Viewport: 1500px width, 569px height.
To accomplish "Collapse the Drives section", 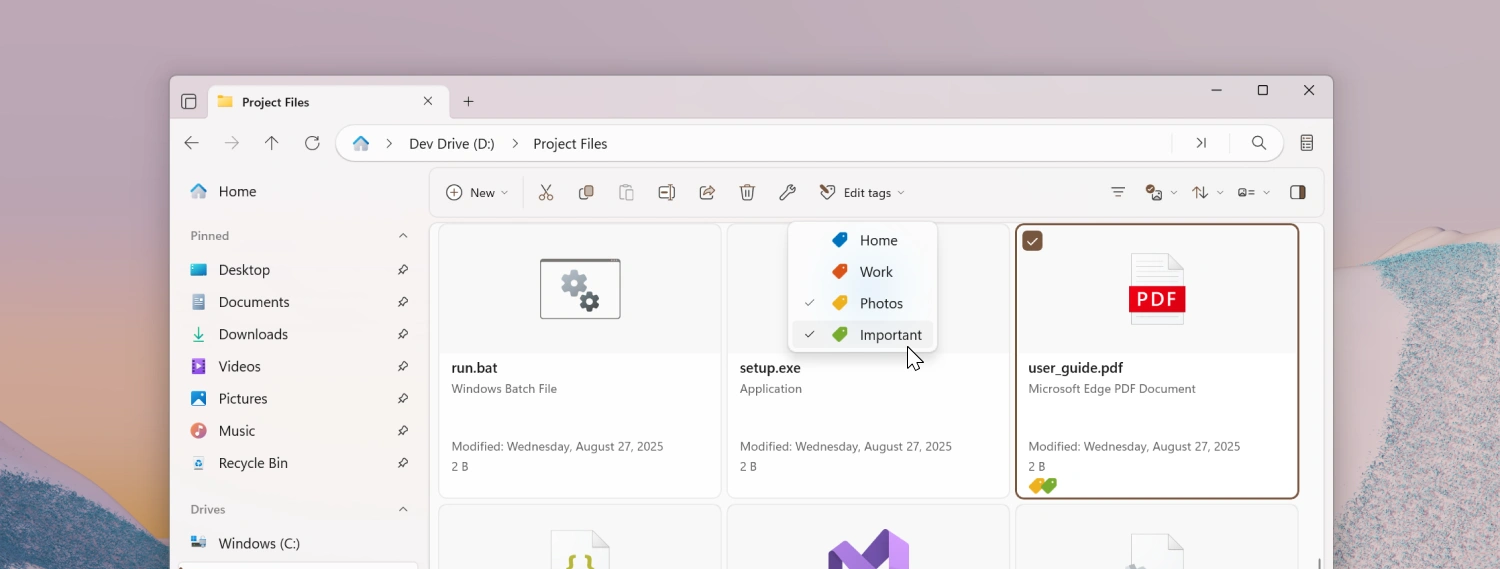I will (403, 509).
